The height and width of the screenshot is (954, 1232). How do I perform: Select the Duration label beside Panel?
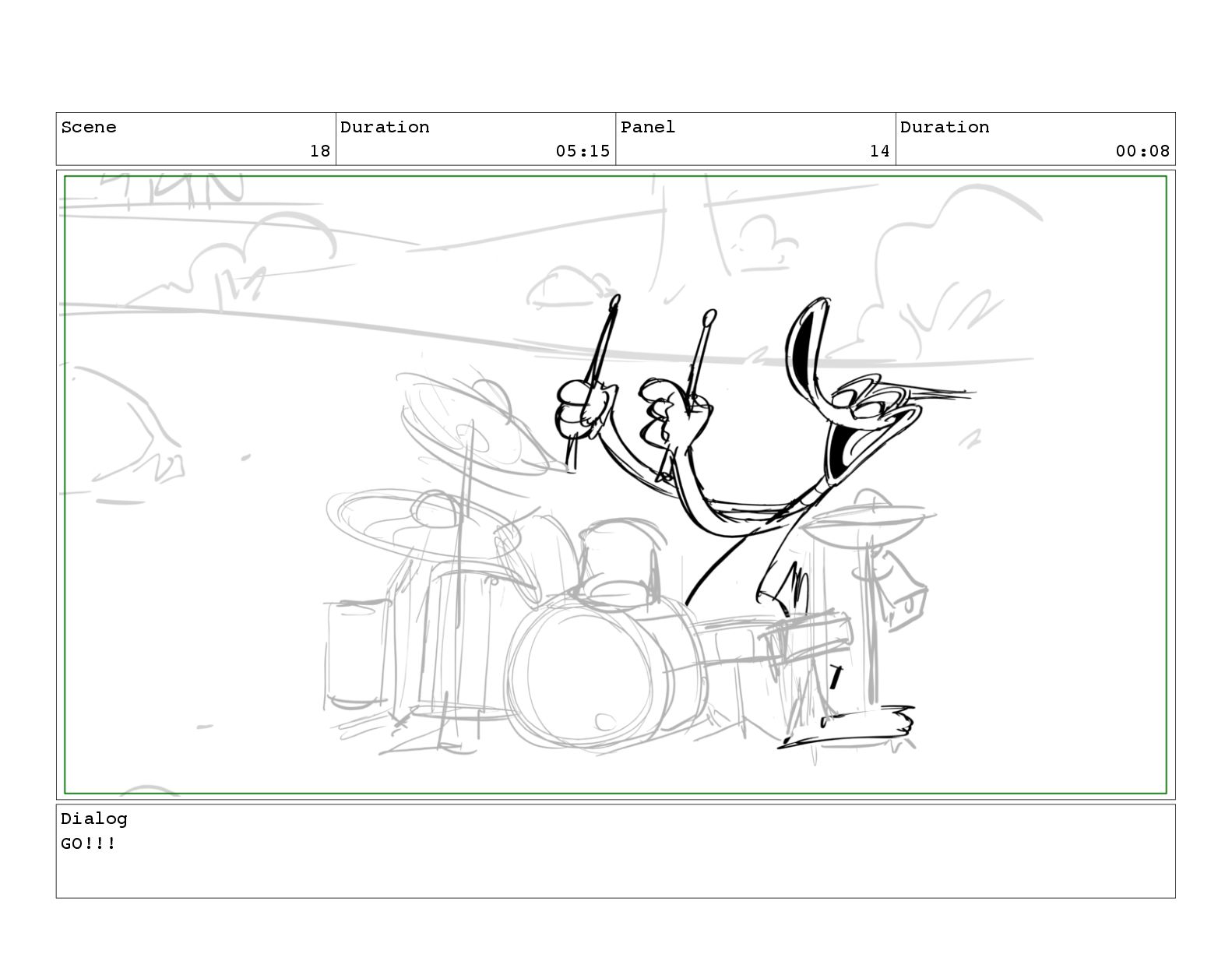(x=945, y=127)
